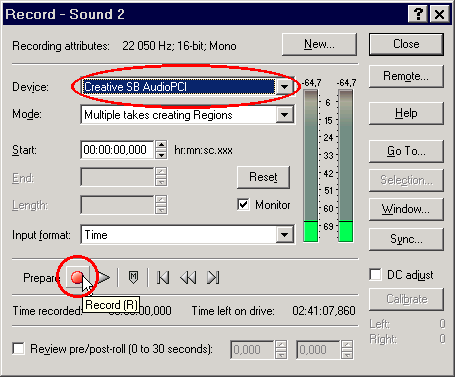The height and width of the screenshot is (377, 455).
Task: Click the question mark help icon in title bar
Action: pos(418,14)
